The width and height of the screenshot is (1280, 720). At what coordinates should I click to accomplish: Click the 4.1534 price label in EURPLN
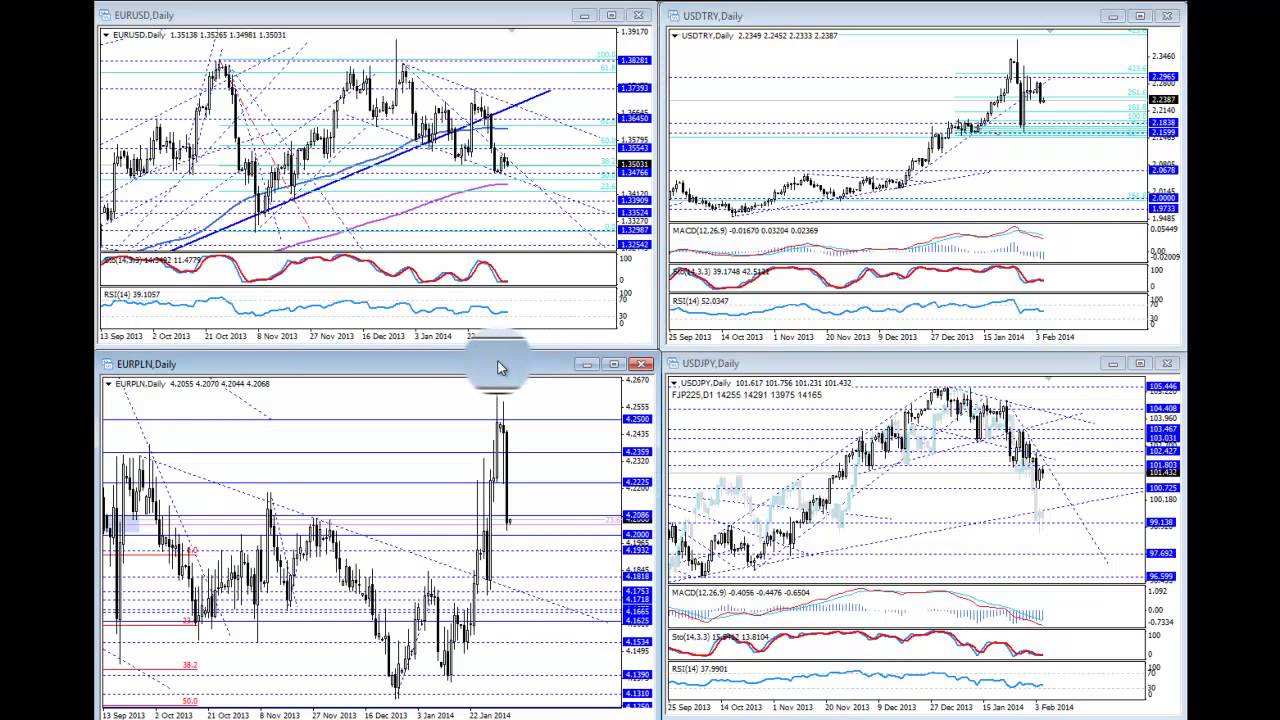coord(637,641)
